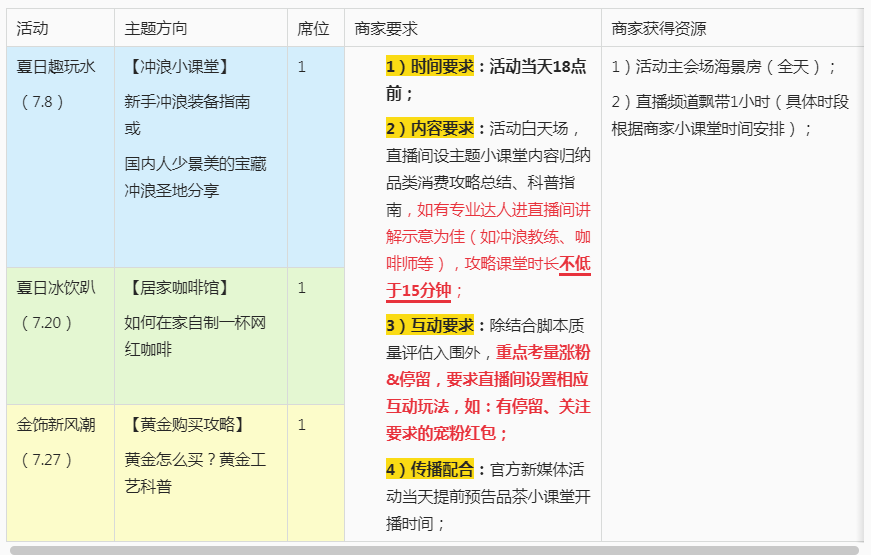The height and width of the screenshot is (555, 871).
Task: Click the 【黄金购买攻略】 theme title
Action: pyautogui.click(x=186, y=425)
